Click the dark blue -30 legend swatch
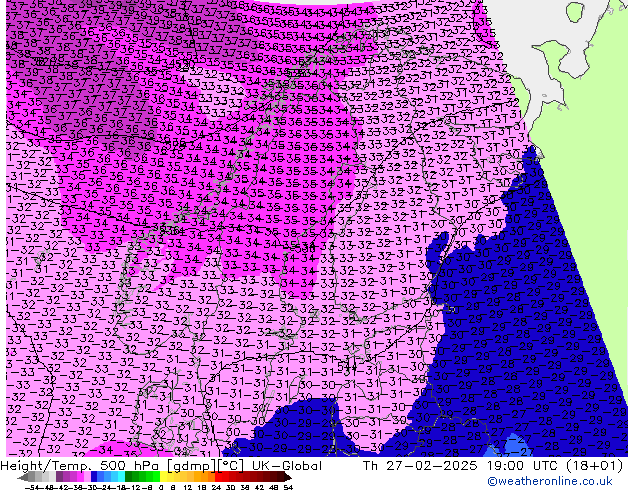 click(94, 477)
